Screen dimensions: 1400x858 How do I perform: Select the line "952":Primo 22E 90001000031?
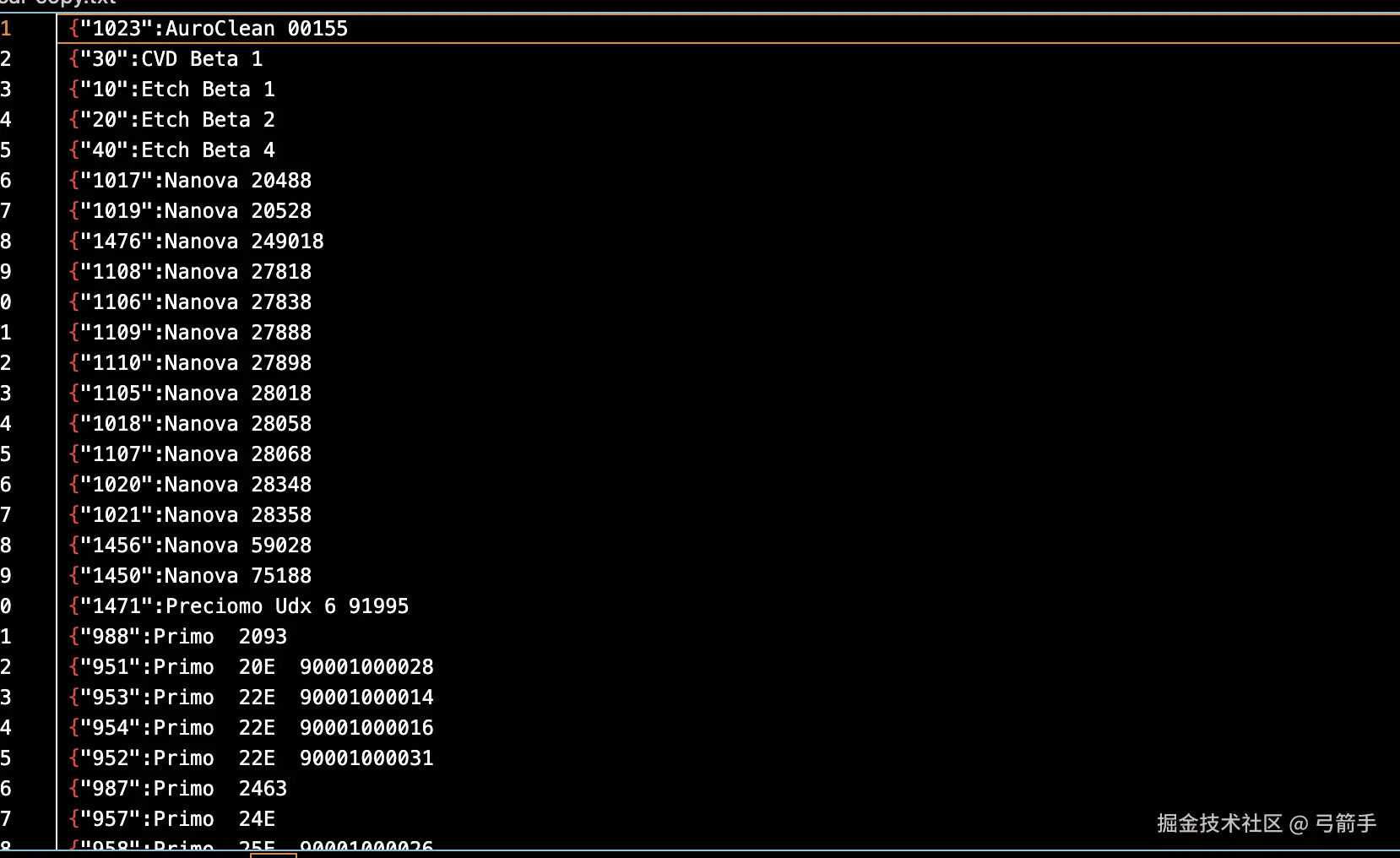point(252,758)
